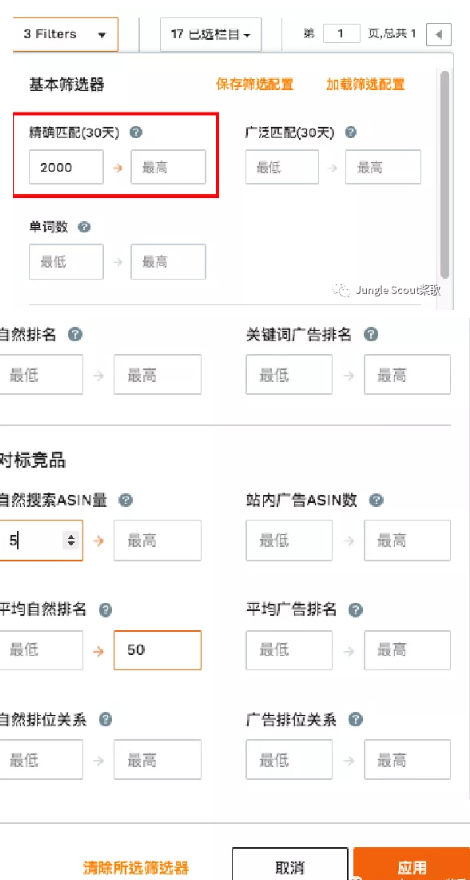
Task: Open the 17 已选栏目 dropdown
Action: click(x=211, y=34)
